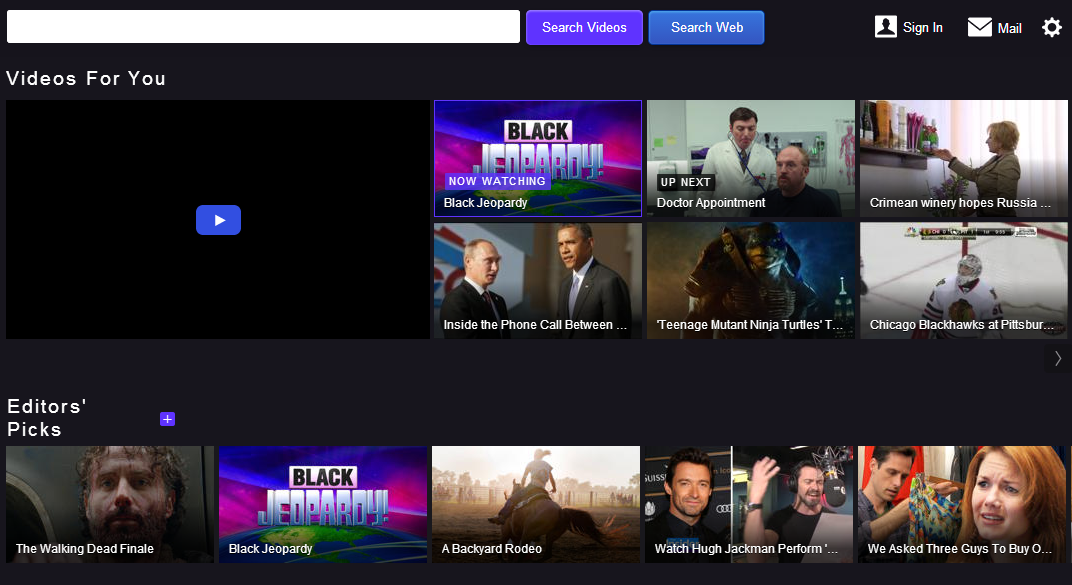Open the Crimean winery hopes Russia video
The image size is (1072, 585).
964,159
